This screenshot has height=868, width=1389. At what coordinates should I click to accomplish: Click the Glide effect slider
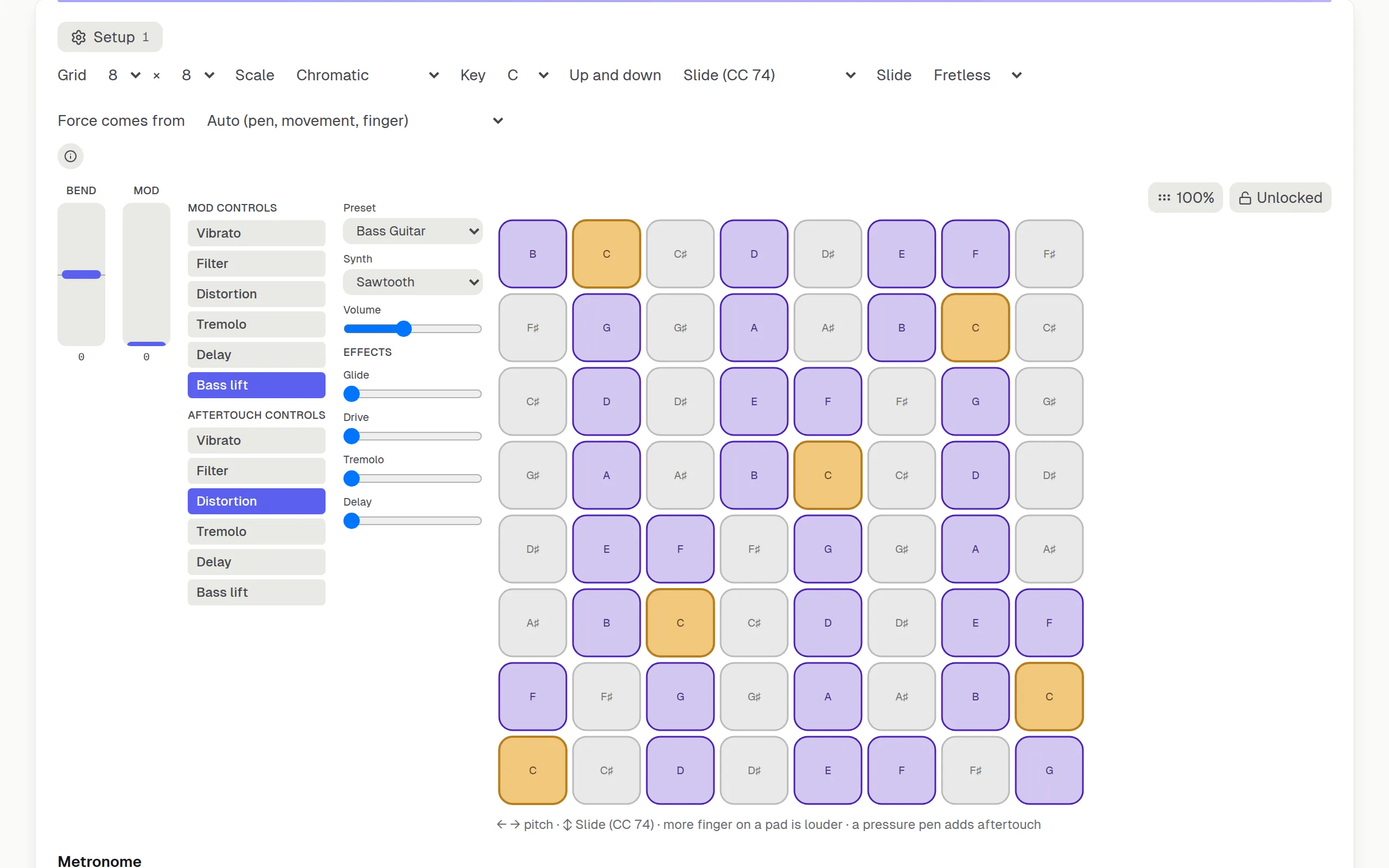[x=413, y=394]
